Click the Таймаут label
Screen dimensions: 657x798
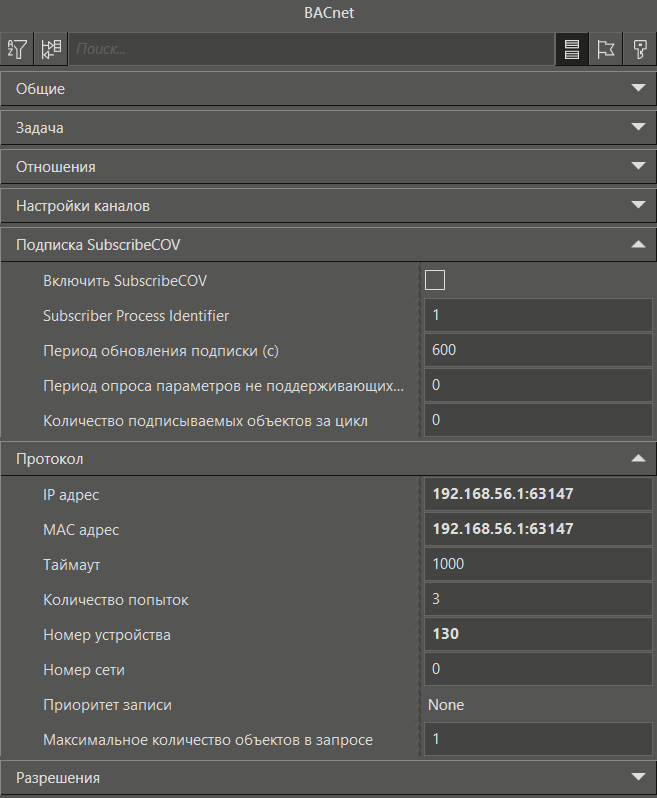pyautogui.click(x=71, y=565)
